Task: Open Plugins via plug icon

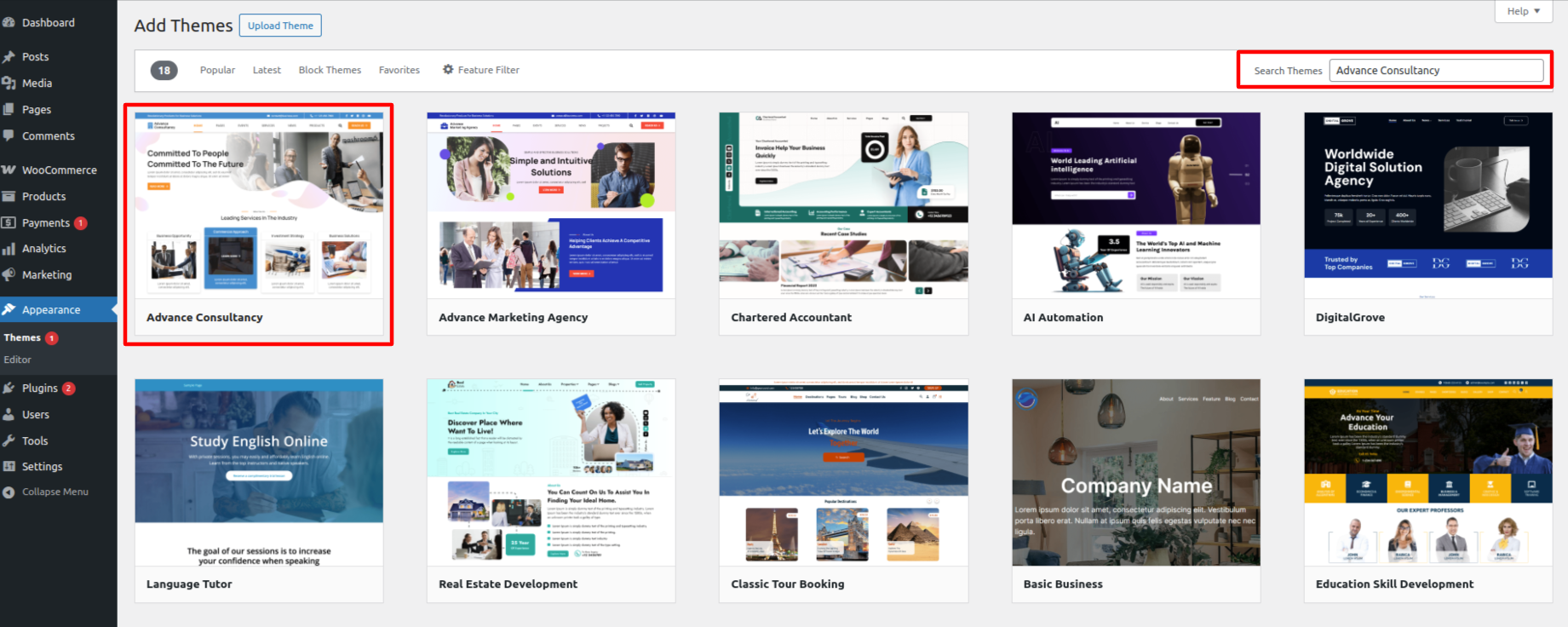Action: 9,388
